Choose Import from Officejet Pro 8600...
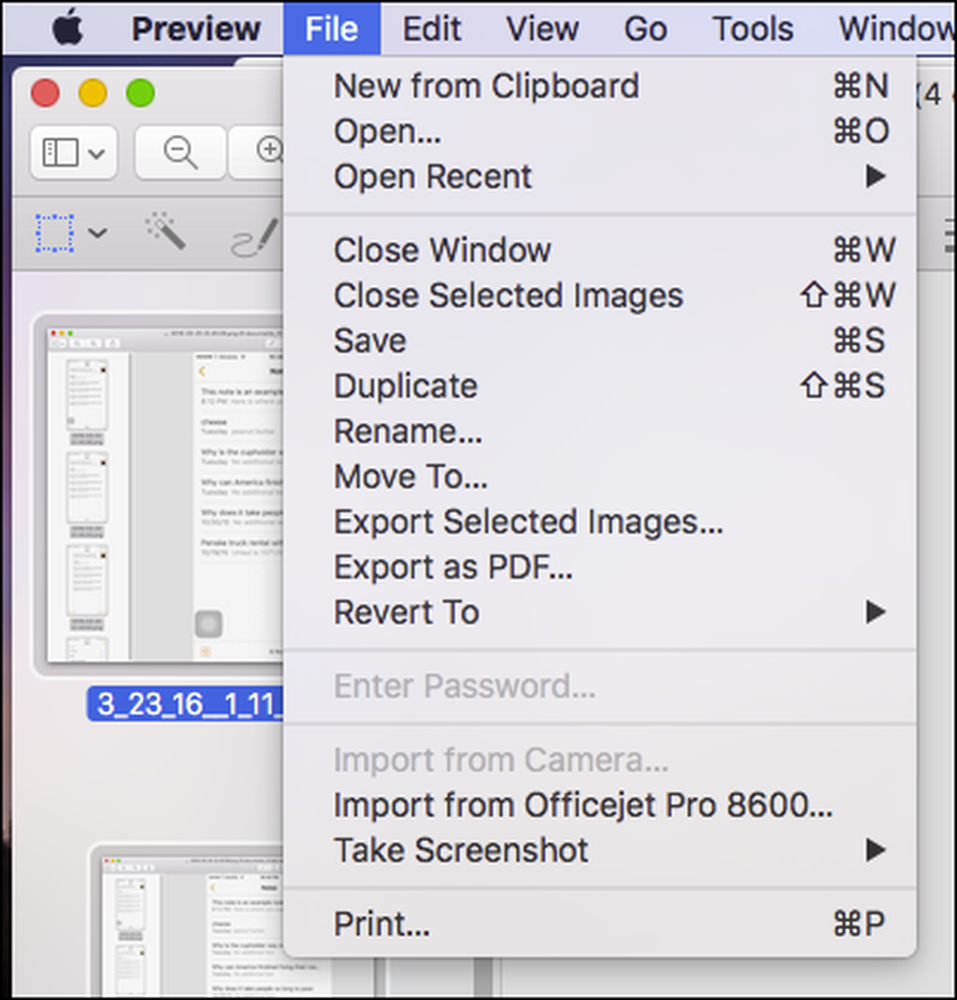The image size is (957, 1000). coord(600,805)
